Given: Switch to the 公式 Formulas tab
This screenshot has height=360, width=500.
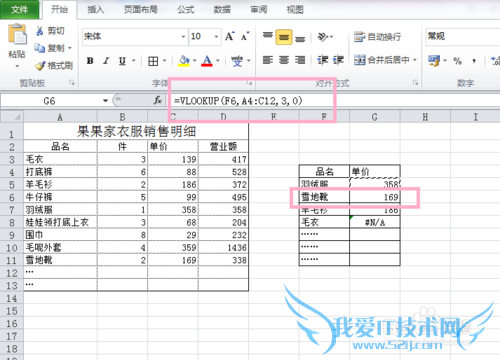Looking at the screenshot, I should pos(186,9).
